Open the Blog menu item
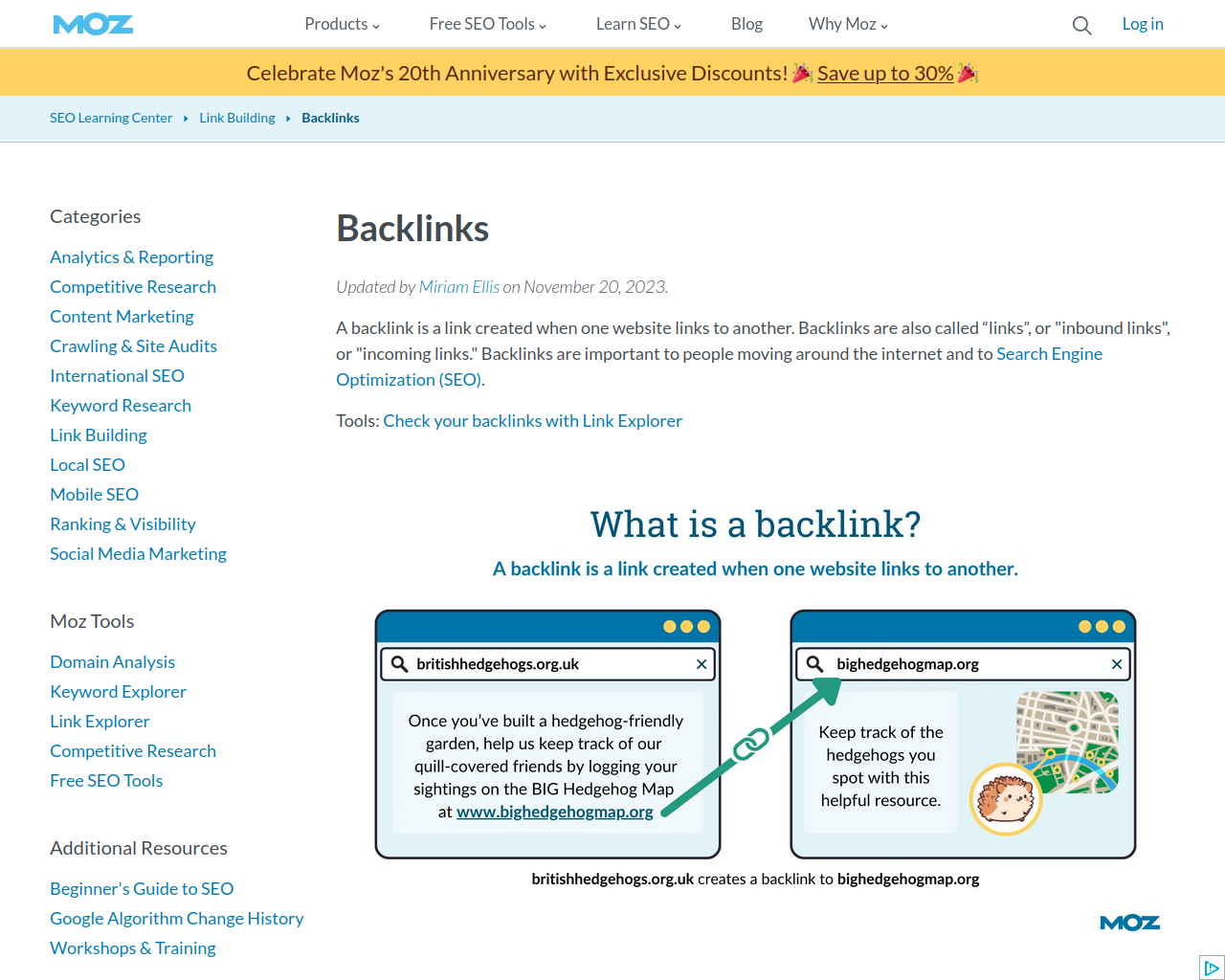 click(746, 24)
